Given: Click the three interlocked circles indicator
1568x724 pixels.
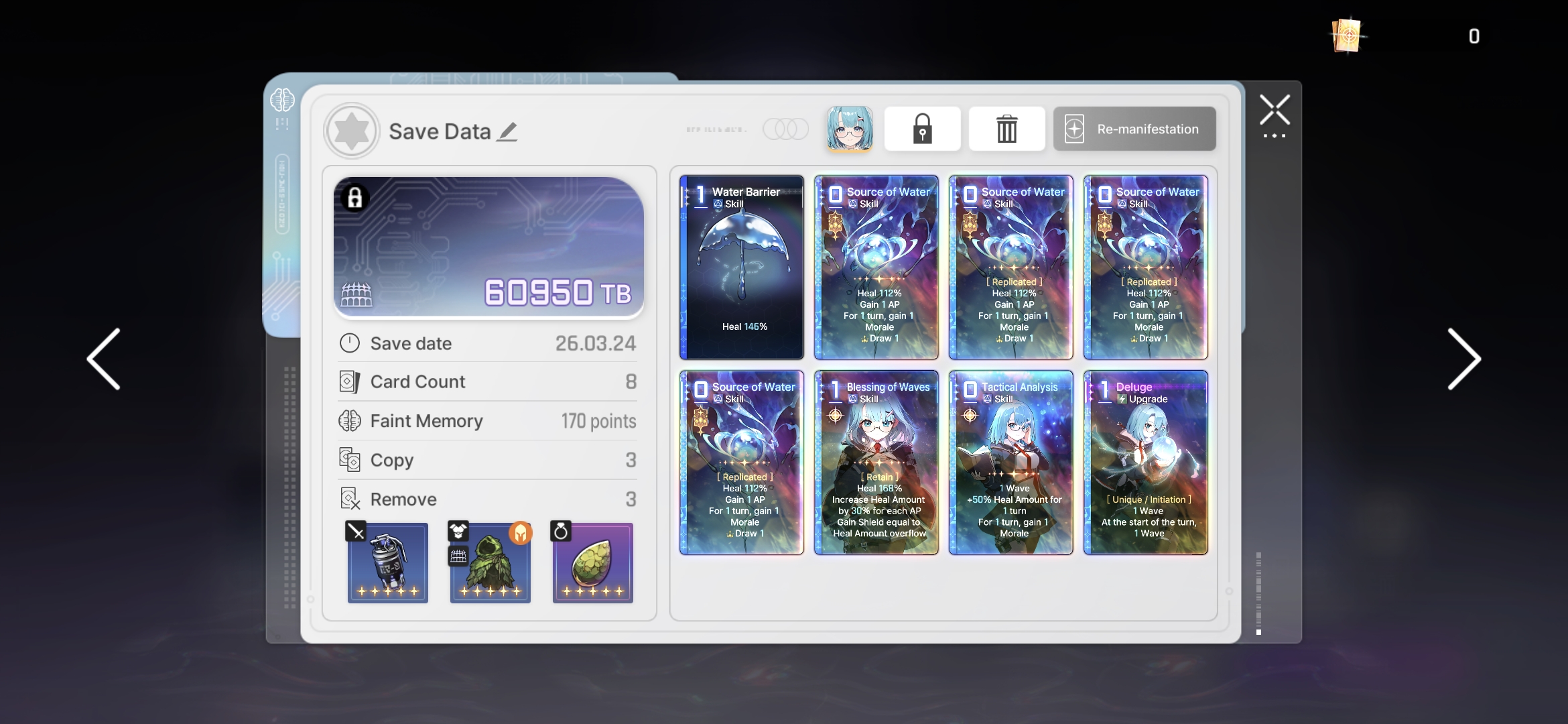Looking at the screenshot, I should (785, 129).
